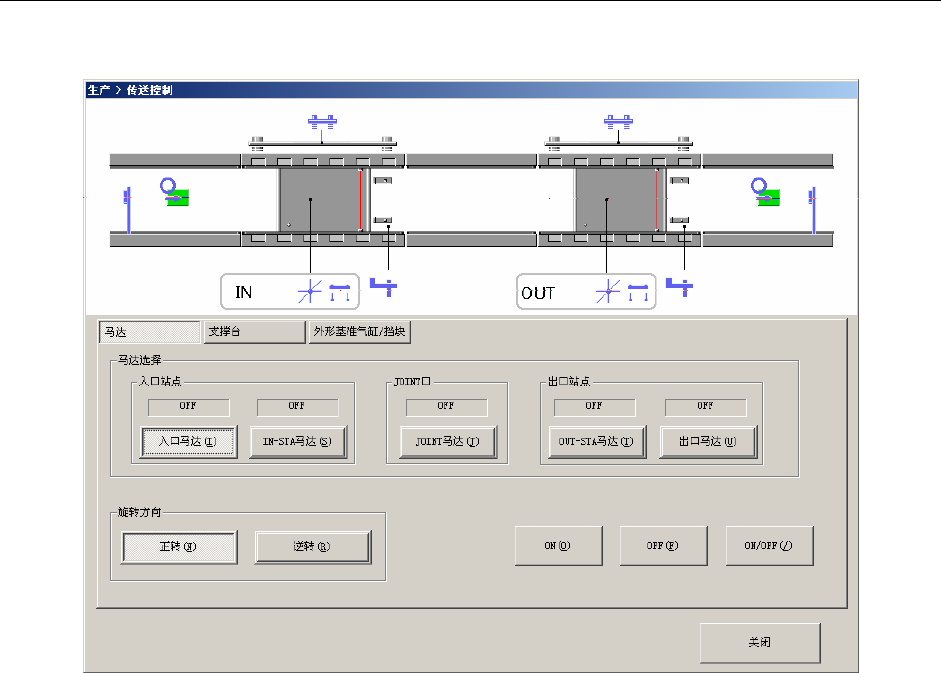Click the IN station support table icon
941x673 pixels.
tap(340, 292)
